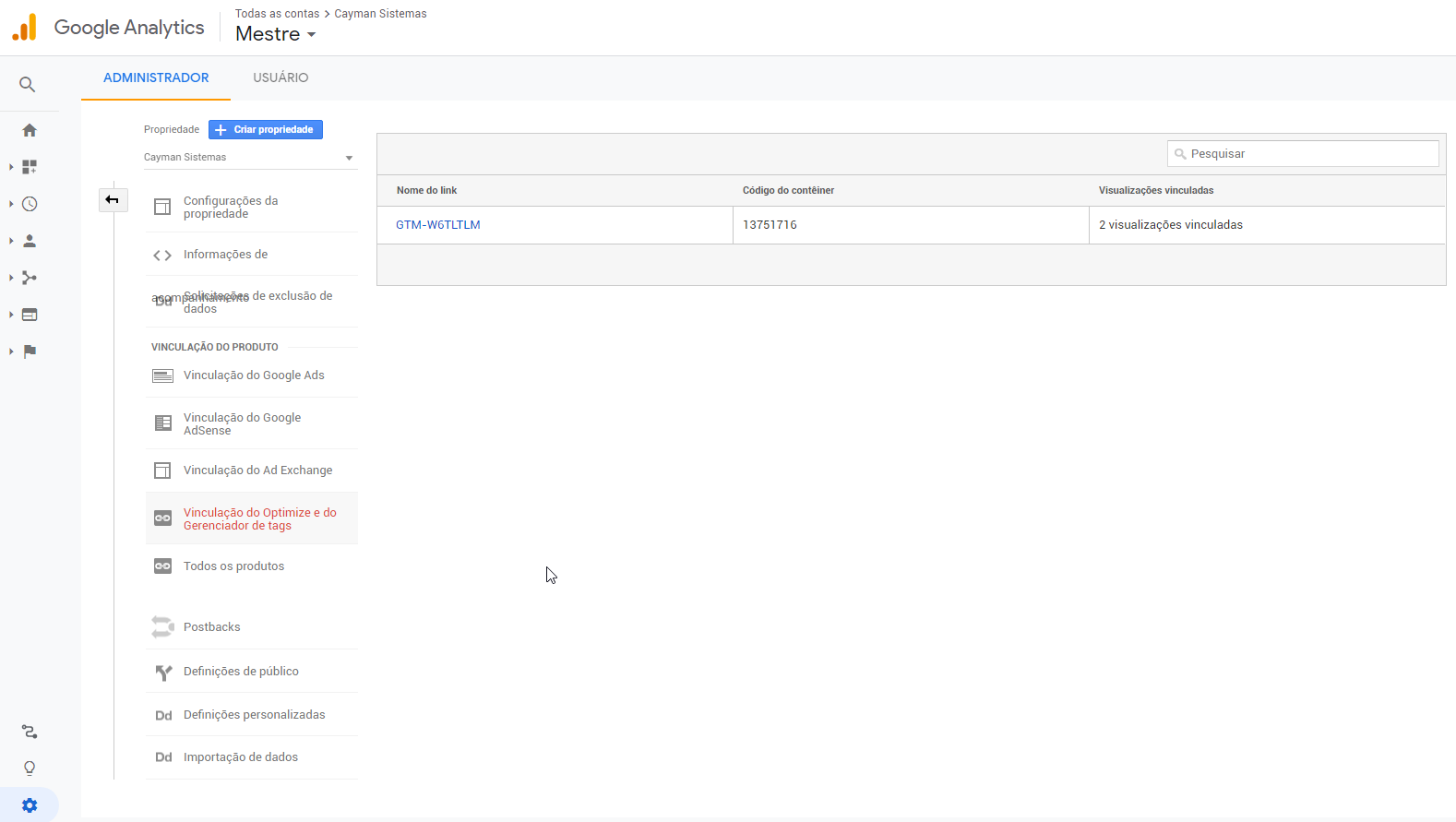Open Importação de dados
This screenshot has height=822, width=1456.
pyautogui.click(x=252, y=757)
